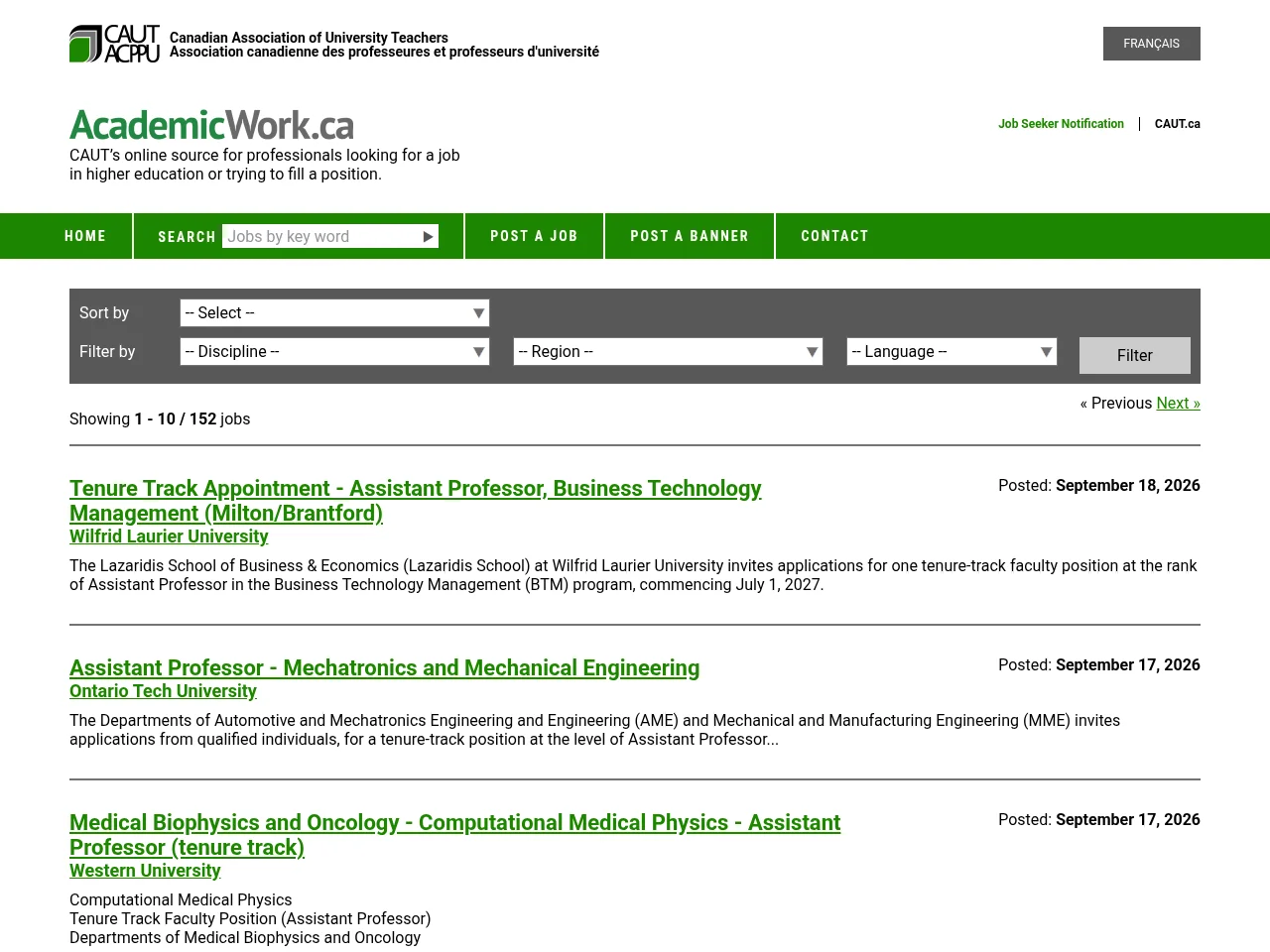Click the "Sort by" label

tap(104, 312)
